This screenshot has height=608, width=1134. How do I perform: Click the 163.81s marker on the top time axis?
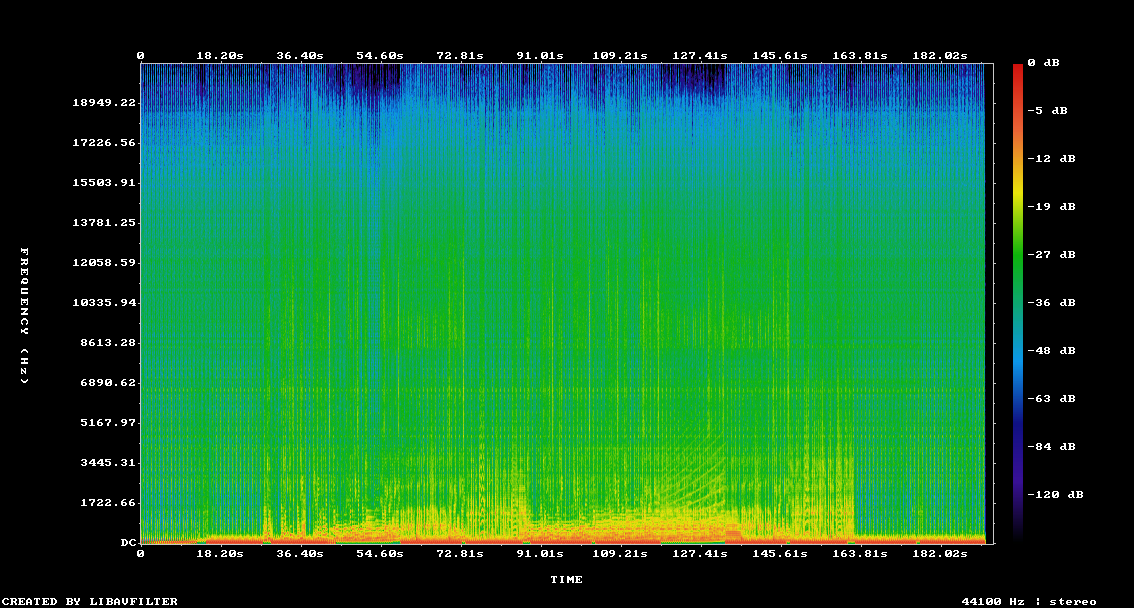click(860, 56)
